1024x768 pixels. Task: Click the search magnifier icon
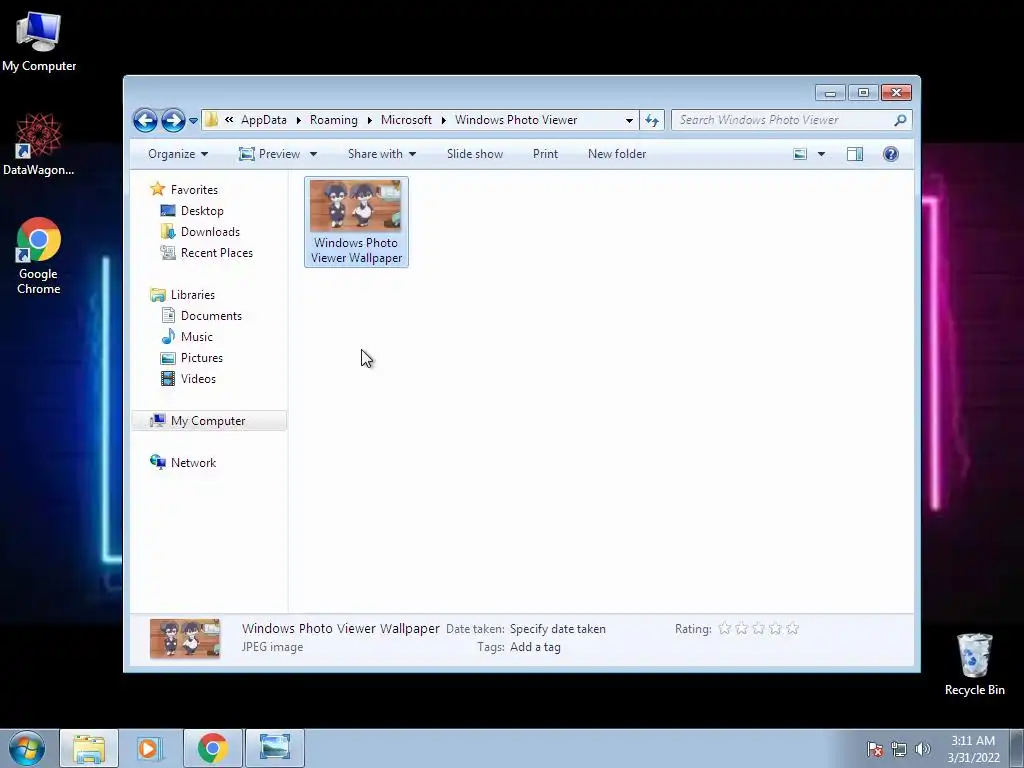901,120
